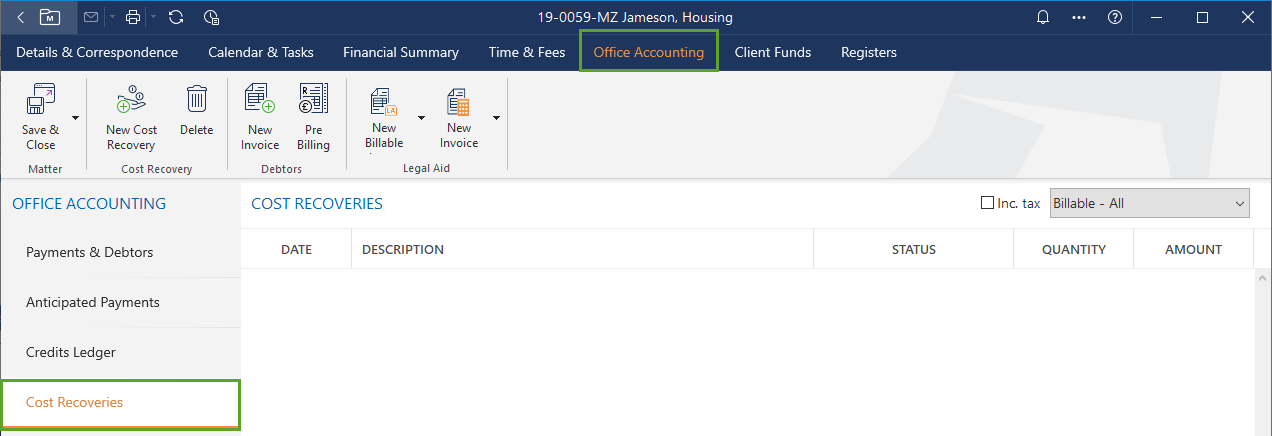Open the help question mark icon

pyautogui.click(x=1114, y=17)
